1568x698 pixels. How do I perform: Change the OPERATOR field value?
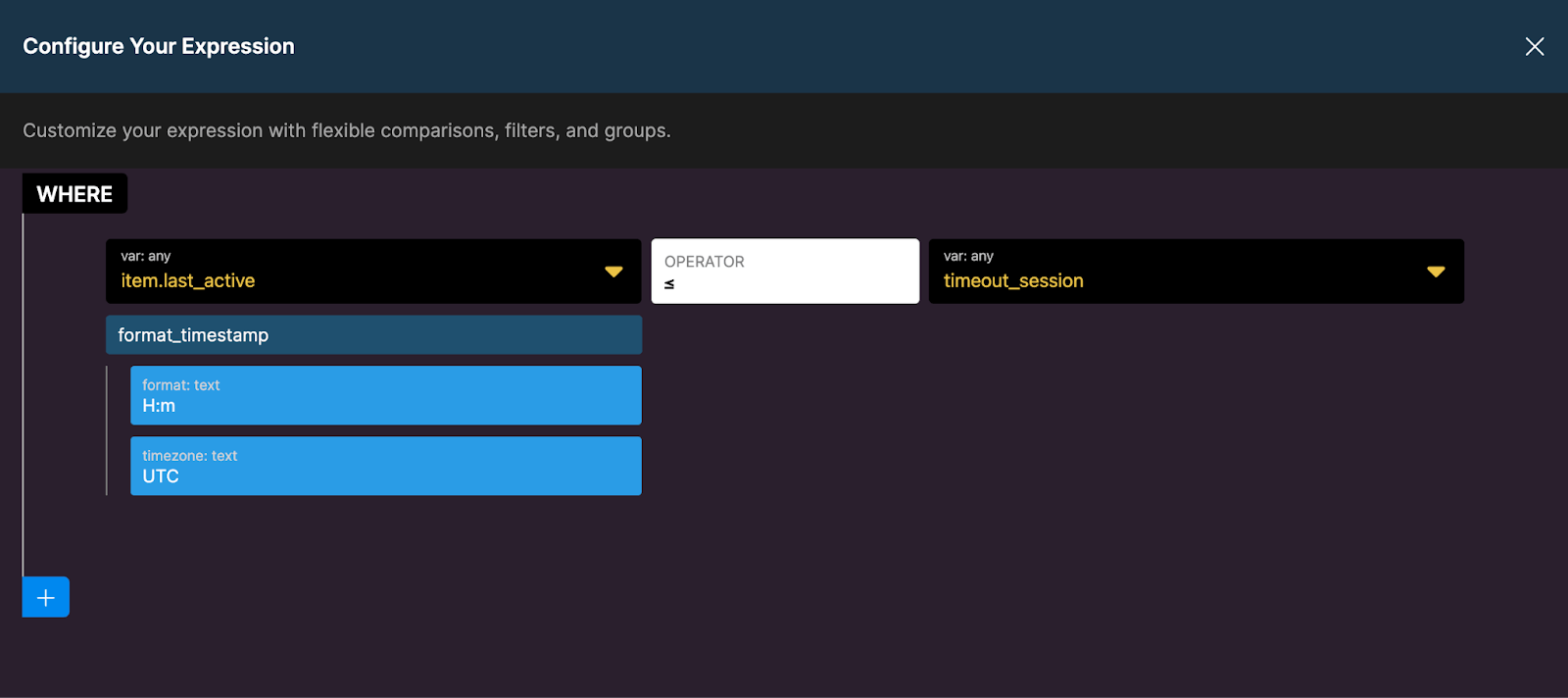coord(785,272)
